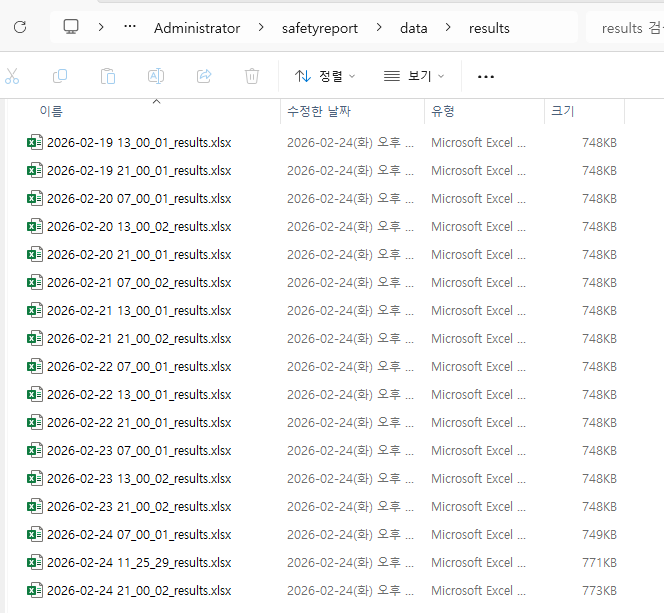
Task: Expand chevron after Administrator breadcrumb
Action: point(261,28)
